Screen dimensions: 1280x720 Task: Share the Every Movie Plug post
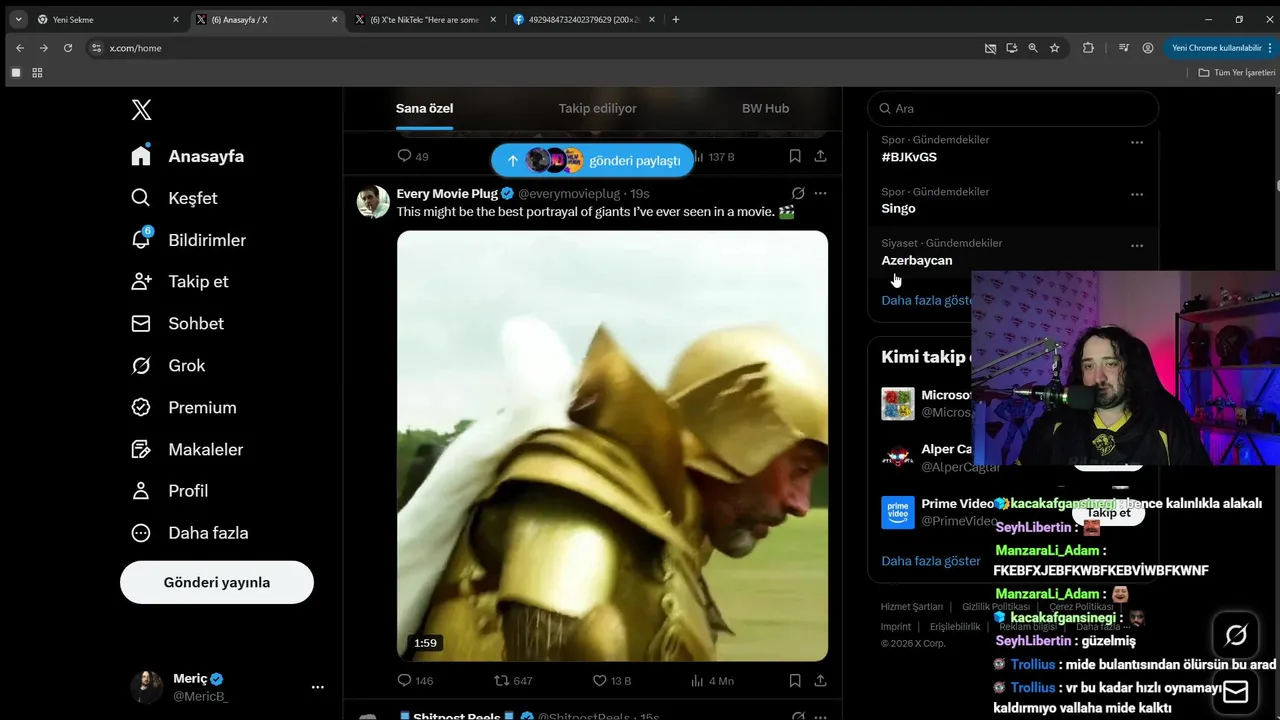(820, 681)
